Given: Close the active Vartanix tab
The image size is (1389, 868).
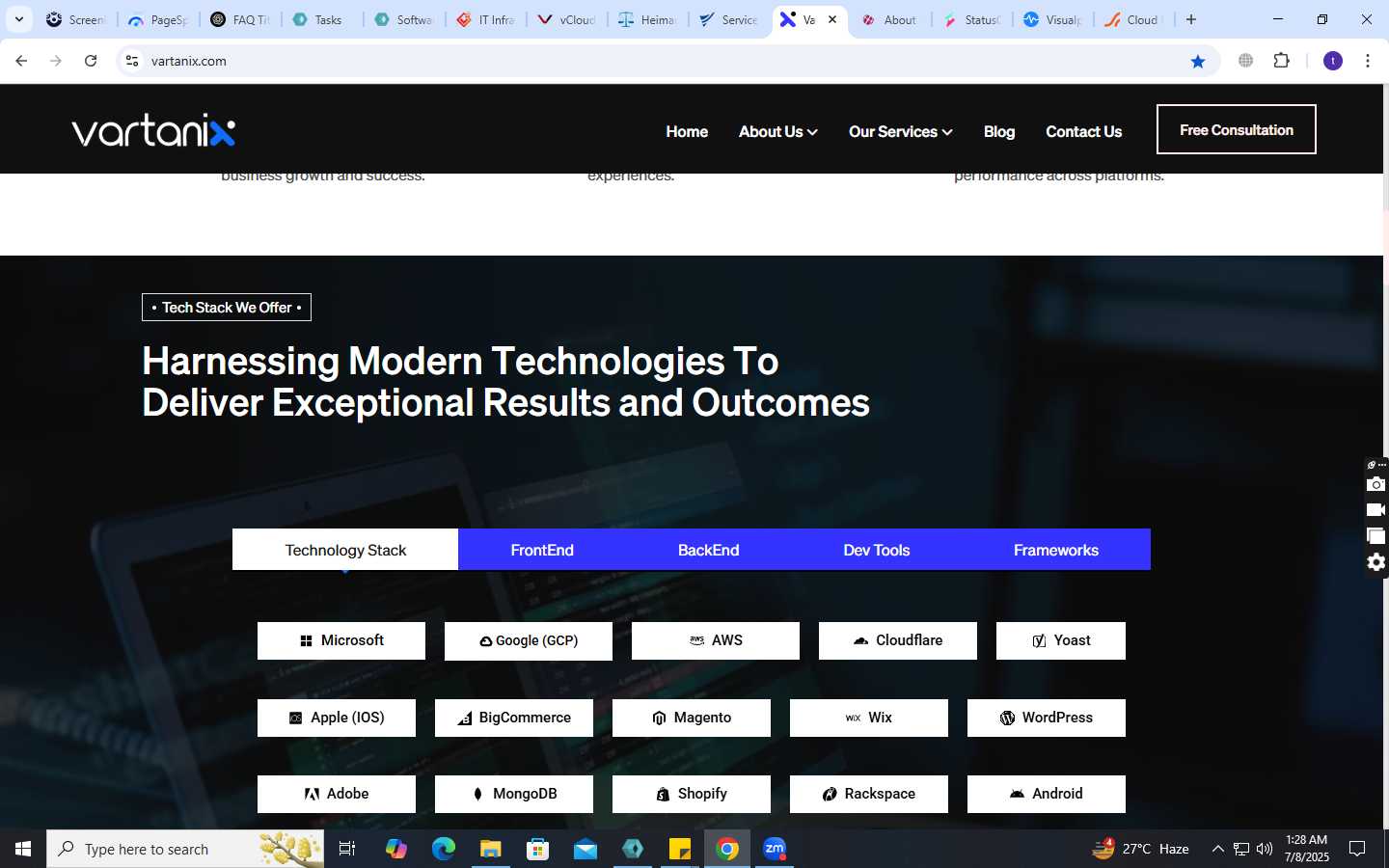Looking at the screenshot, I should coord(832,19).
